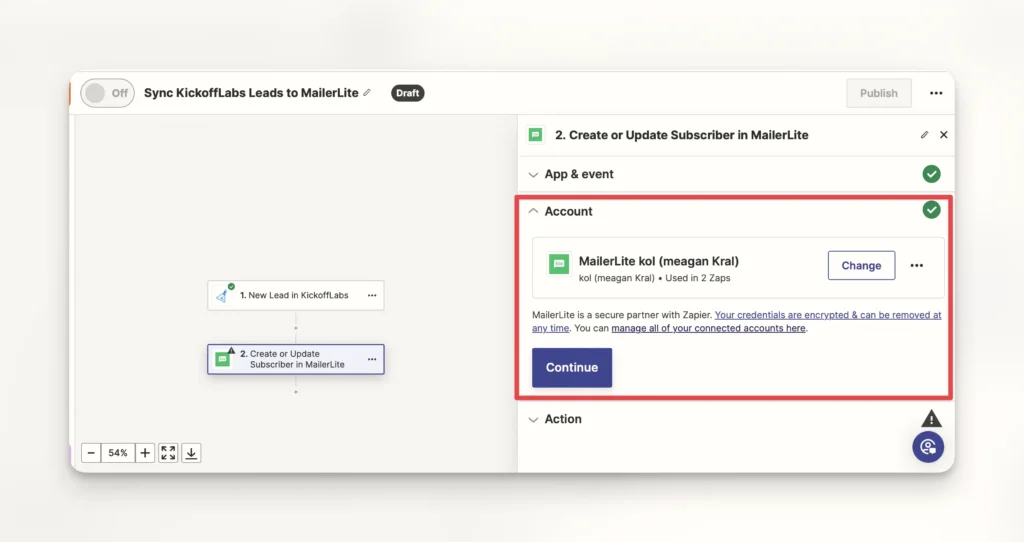Click the download export icon
The image size is (1024, 542).
pos(191,453)
